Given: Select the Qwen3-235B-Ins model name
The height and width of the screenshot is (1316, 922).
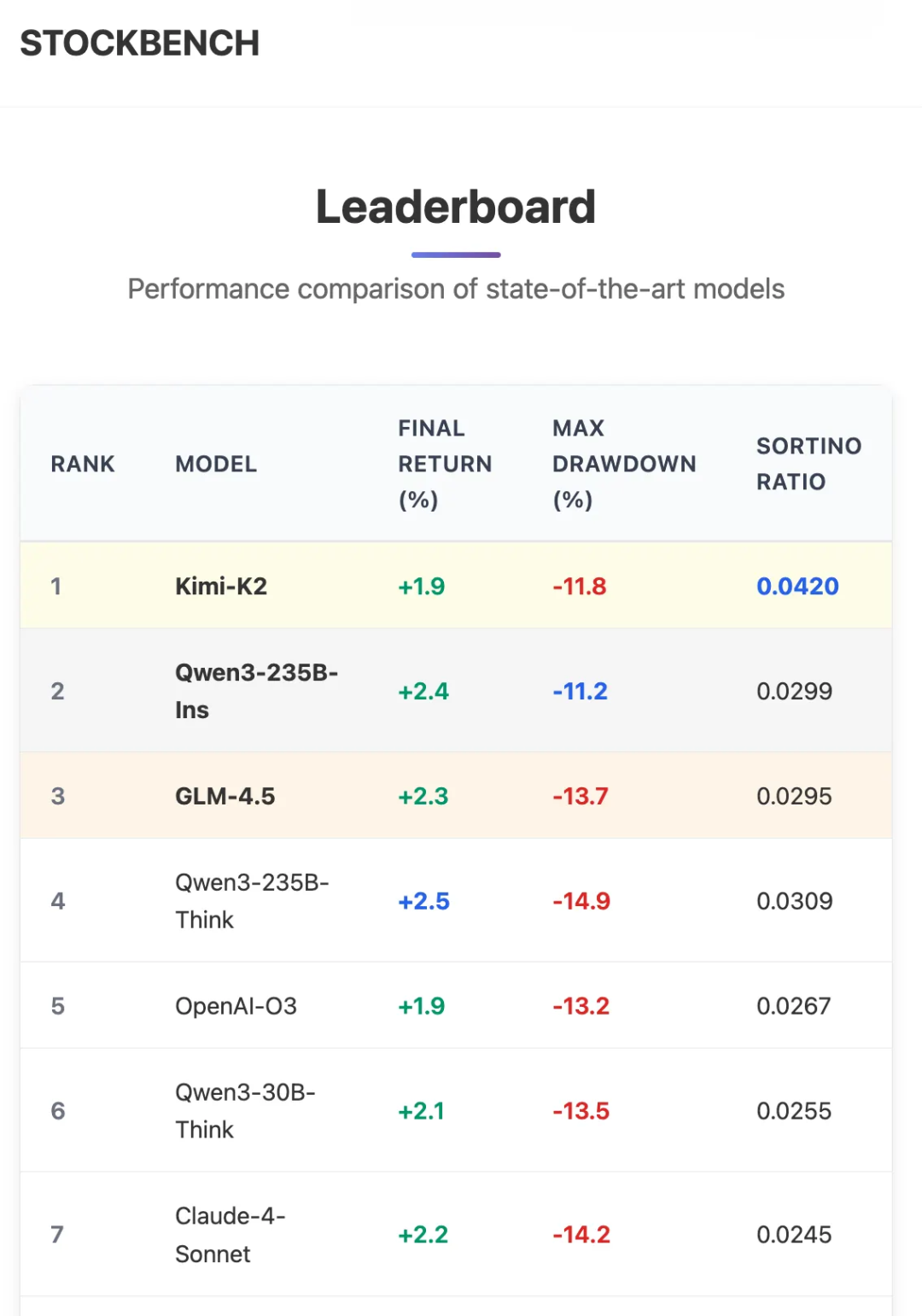Looking at the screenshot, I should [x=256, y=691].
